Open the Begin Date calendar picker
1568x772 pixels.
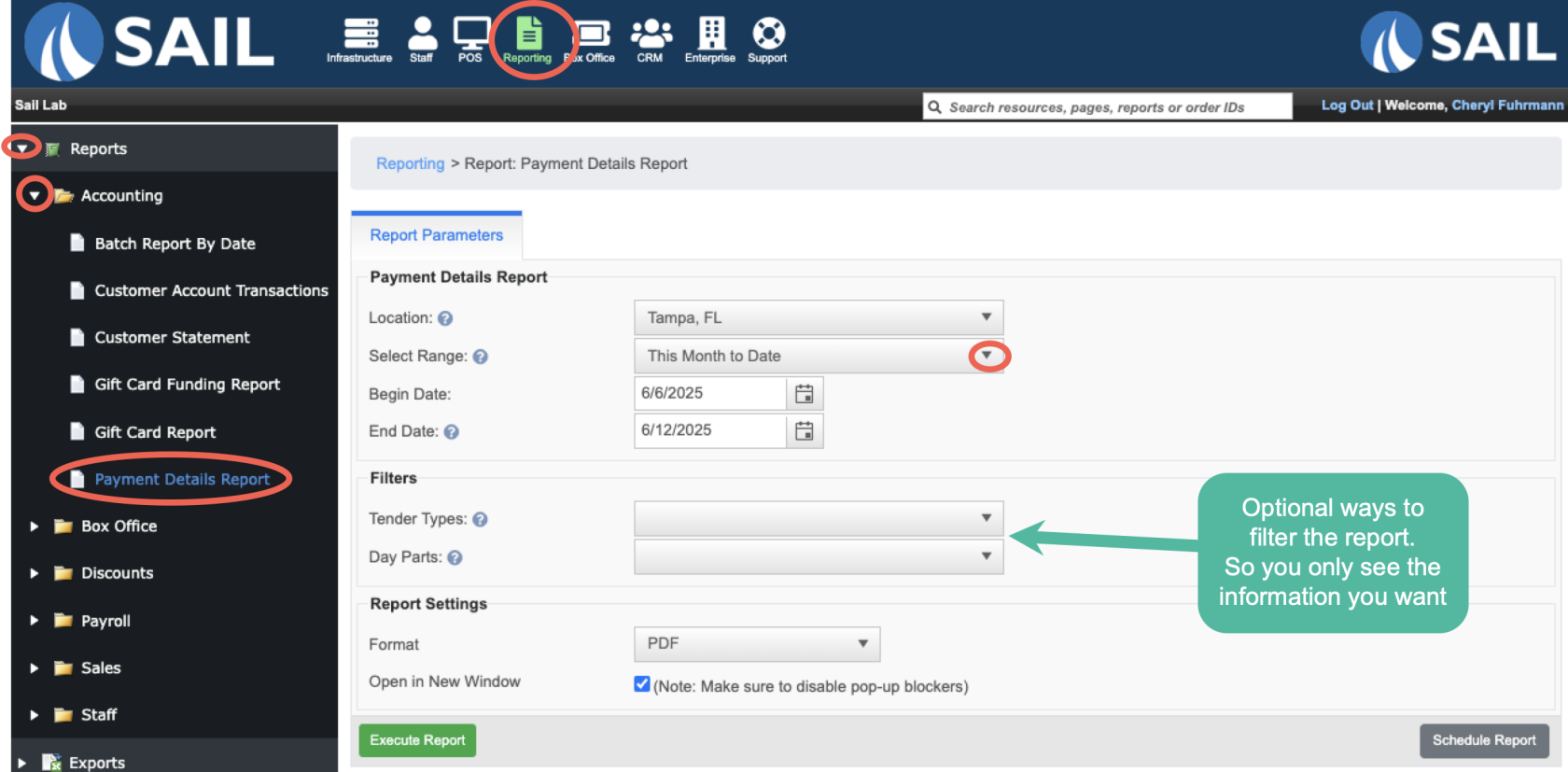[x=804, y=394]
